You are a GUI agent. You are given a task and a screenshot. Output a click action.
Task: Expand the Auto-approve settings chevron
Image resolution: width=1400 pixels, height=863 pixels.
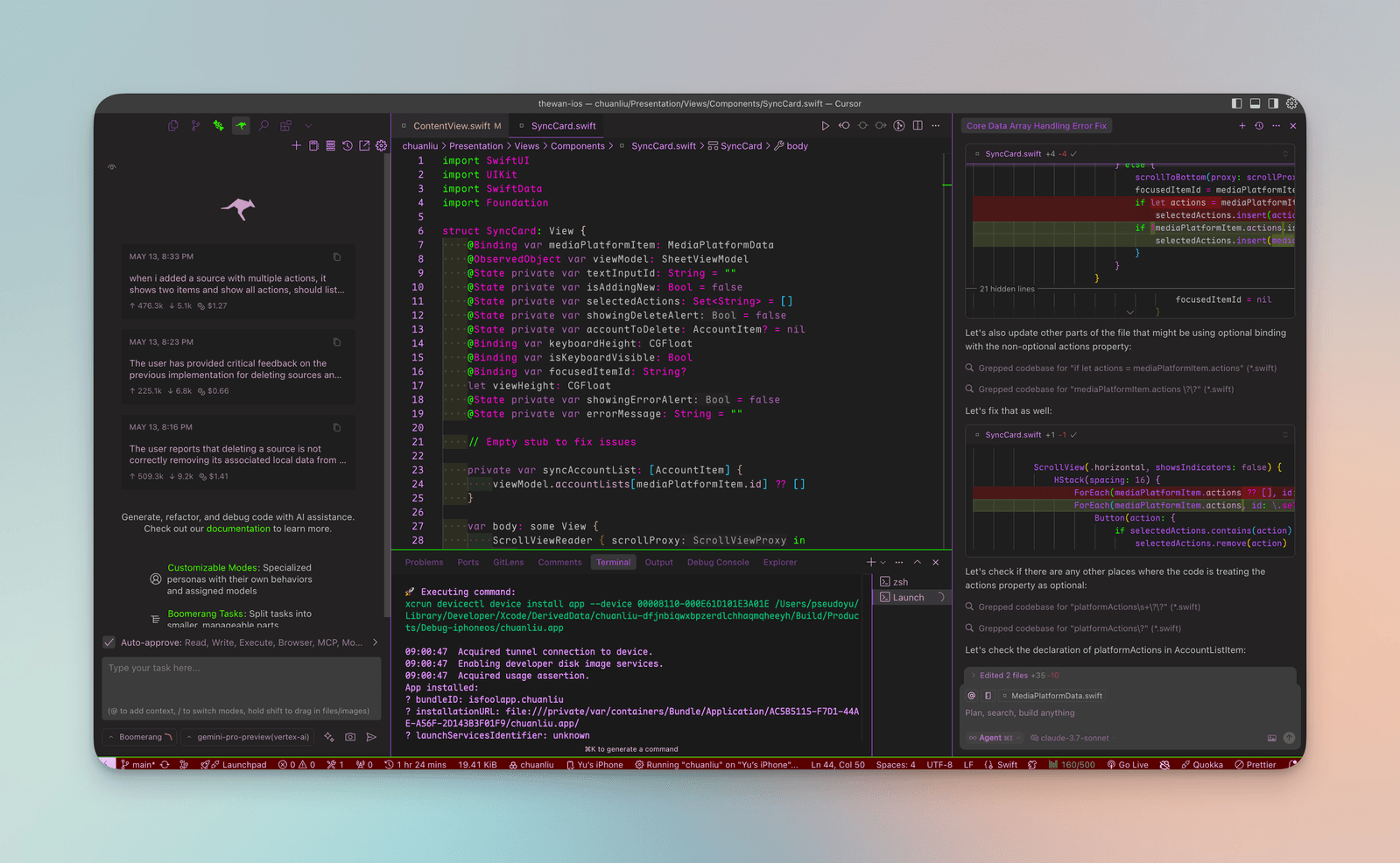pos(376,642)
